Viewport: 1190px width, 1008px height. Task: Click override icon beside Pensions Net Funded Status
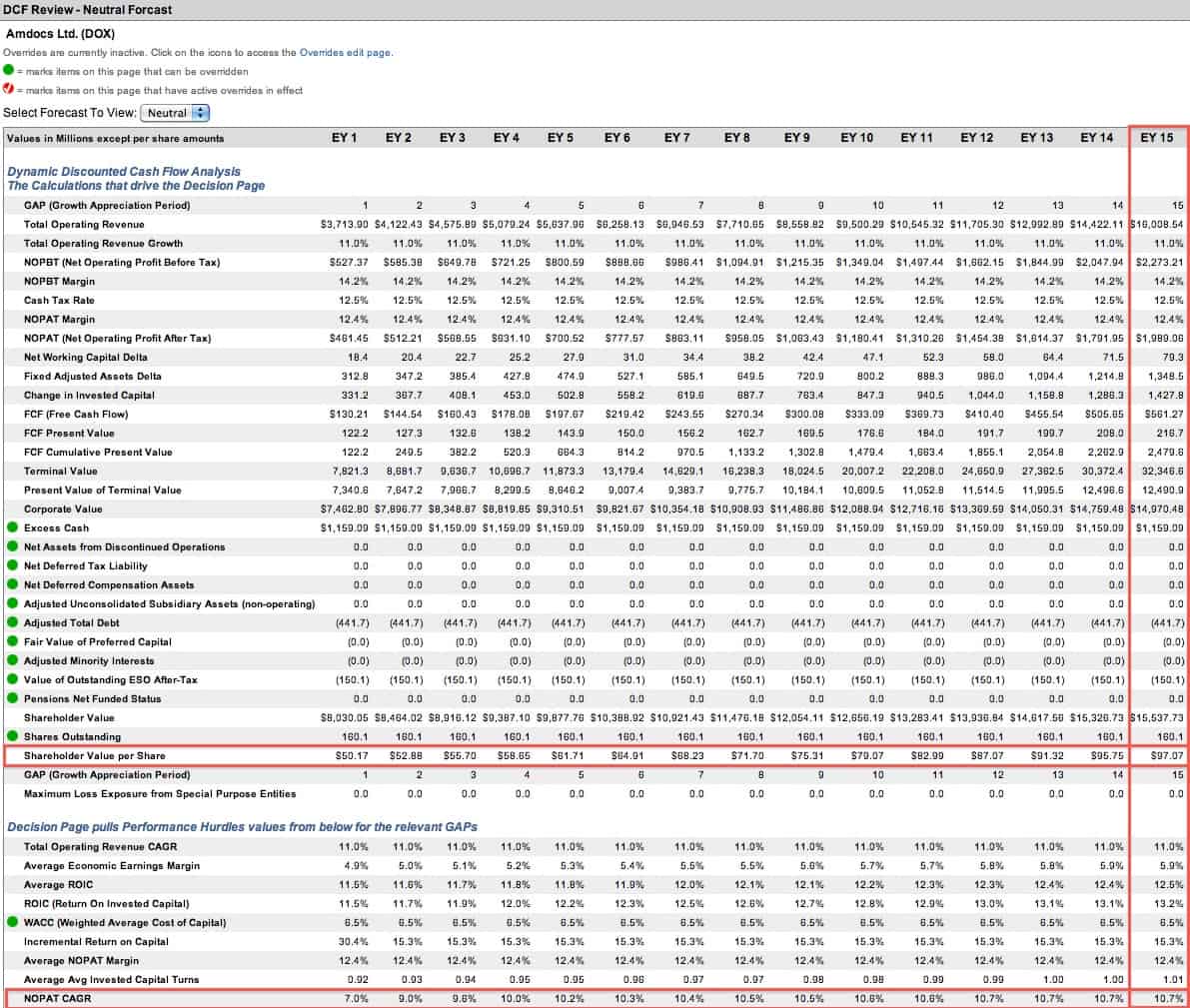tap(11, 697)
